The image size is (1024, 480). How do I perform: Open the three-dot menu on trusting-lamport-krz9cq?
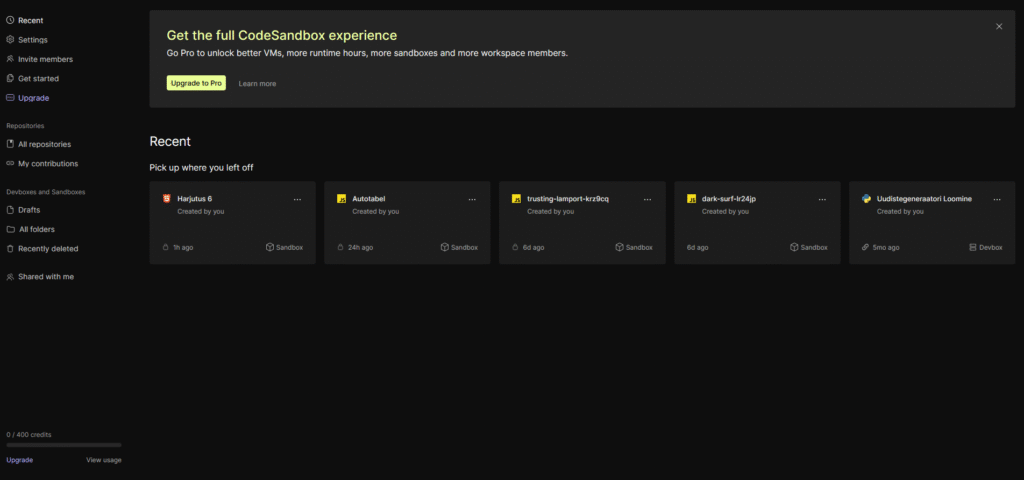coord(647,199)
